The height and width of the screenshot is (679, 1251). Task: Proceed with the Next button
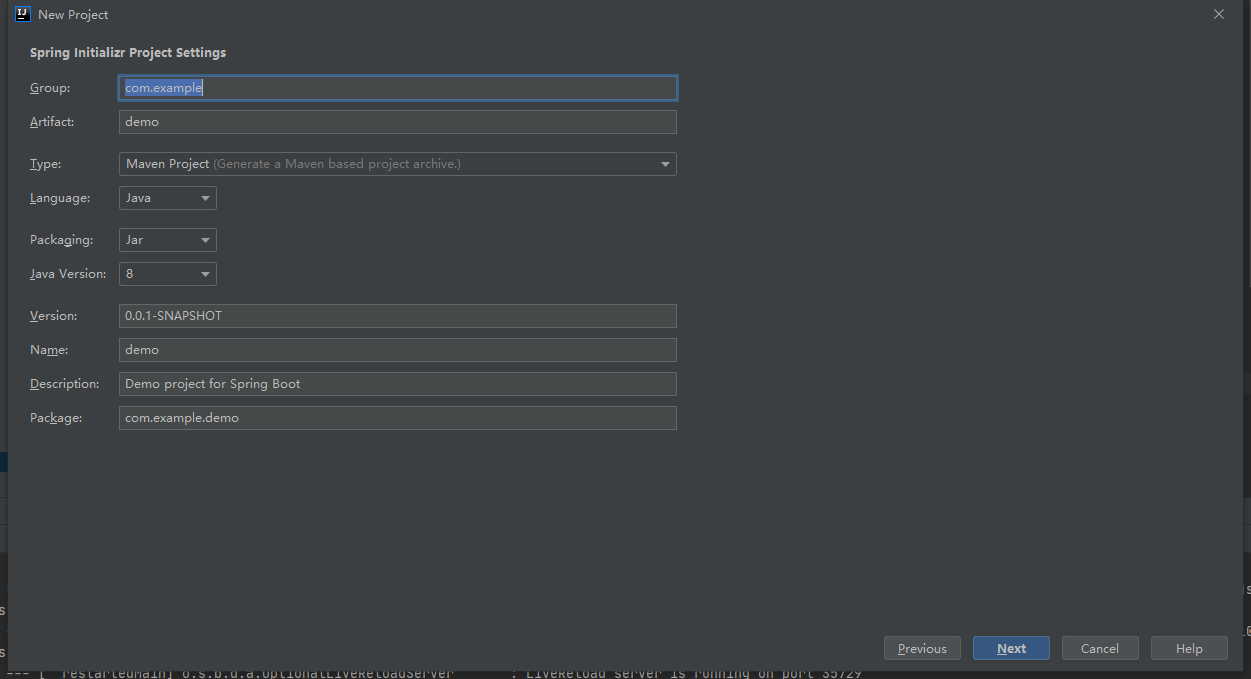1011,648
